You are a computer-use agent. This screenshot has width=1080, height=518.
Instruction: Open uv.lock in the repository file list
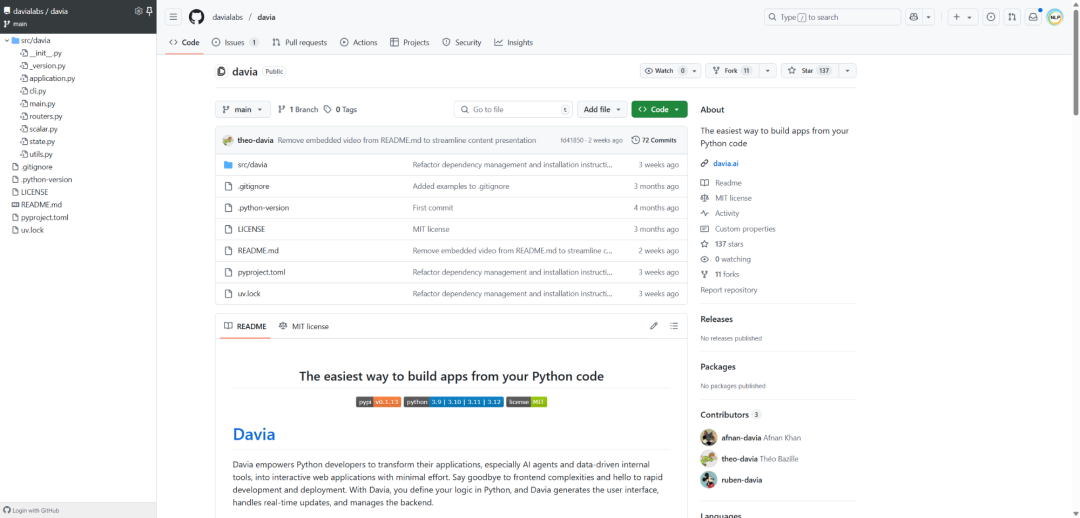(x=249, y=293)
